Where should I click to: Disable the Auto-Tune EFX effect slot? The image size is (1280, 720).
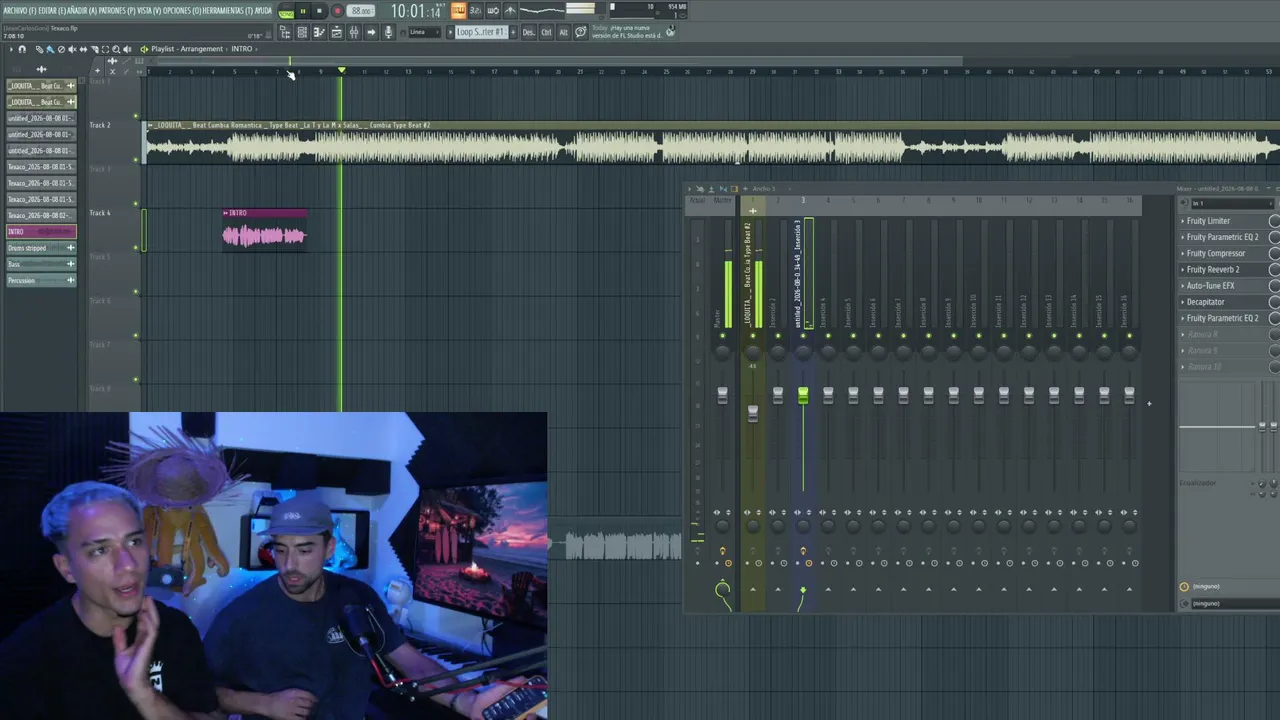coord(1274,286)
